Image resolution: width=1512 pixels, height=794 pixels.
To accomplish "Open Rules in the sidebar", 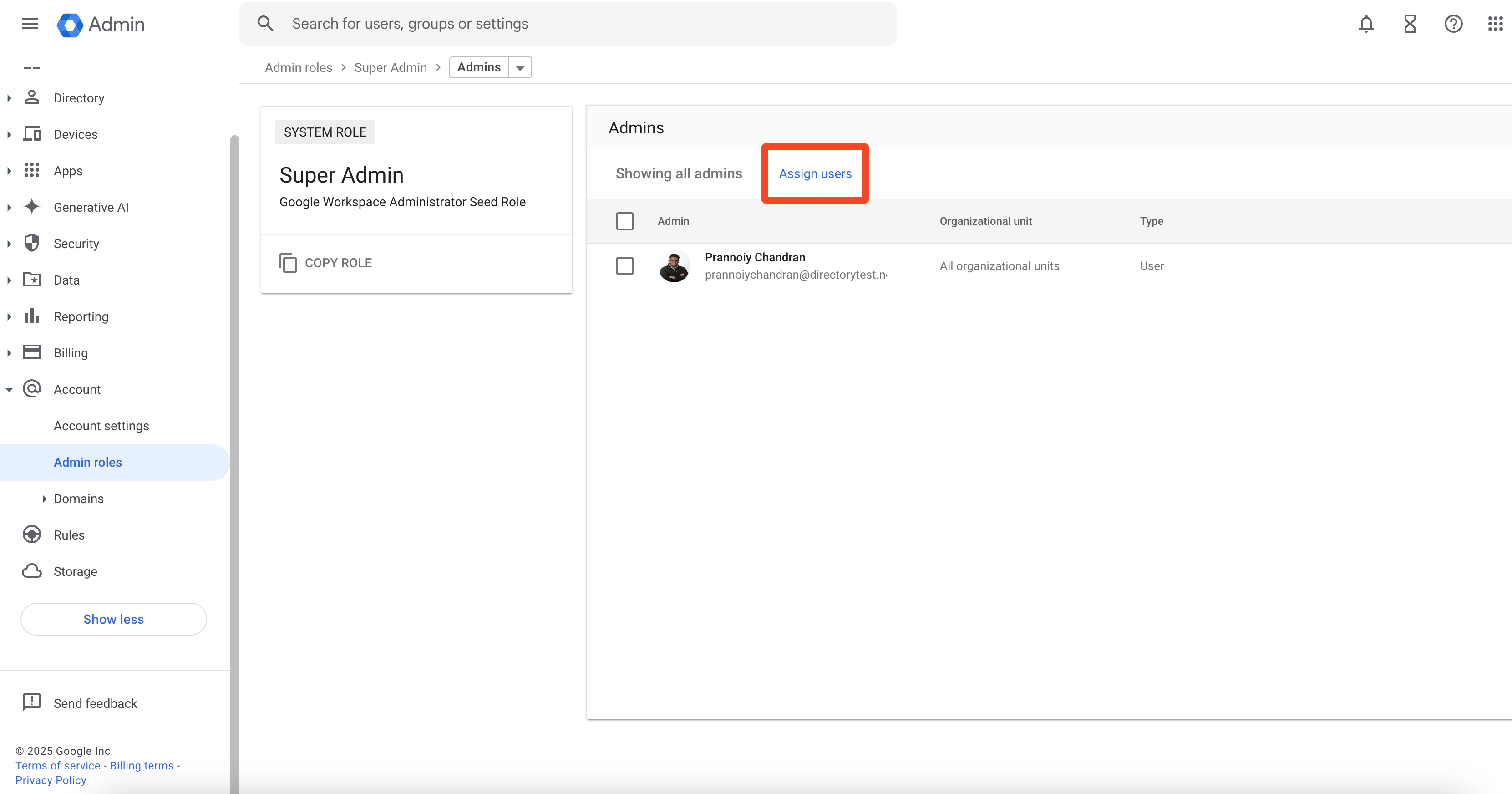I will click(69, 535).
